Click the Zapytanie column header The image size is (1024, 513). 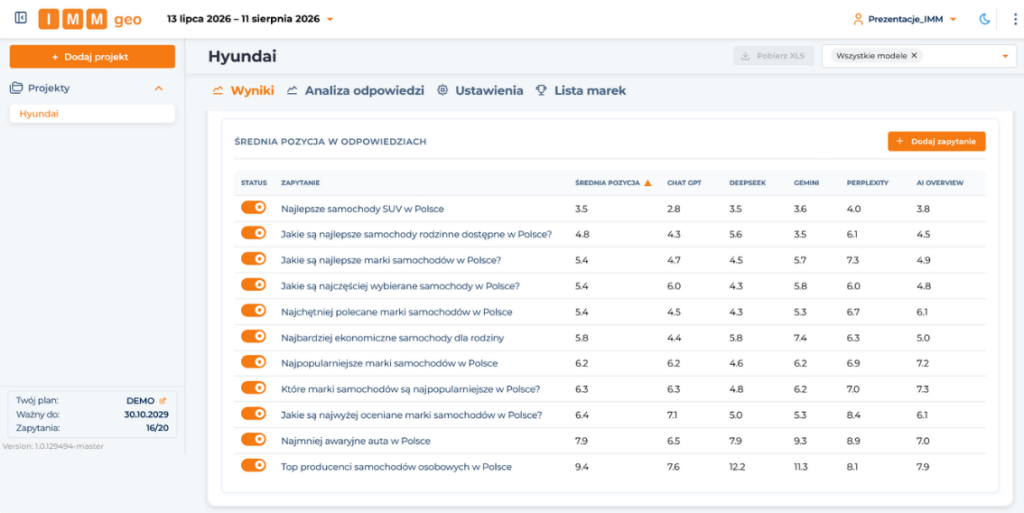coord(300,183)
